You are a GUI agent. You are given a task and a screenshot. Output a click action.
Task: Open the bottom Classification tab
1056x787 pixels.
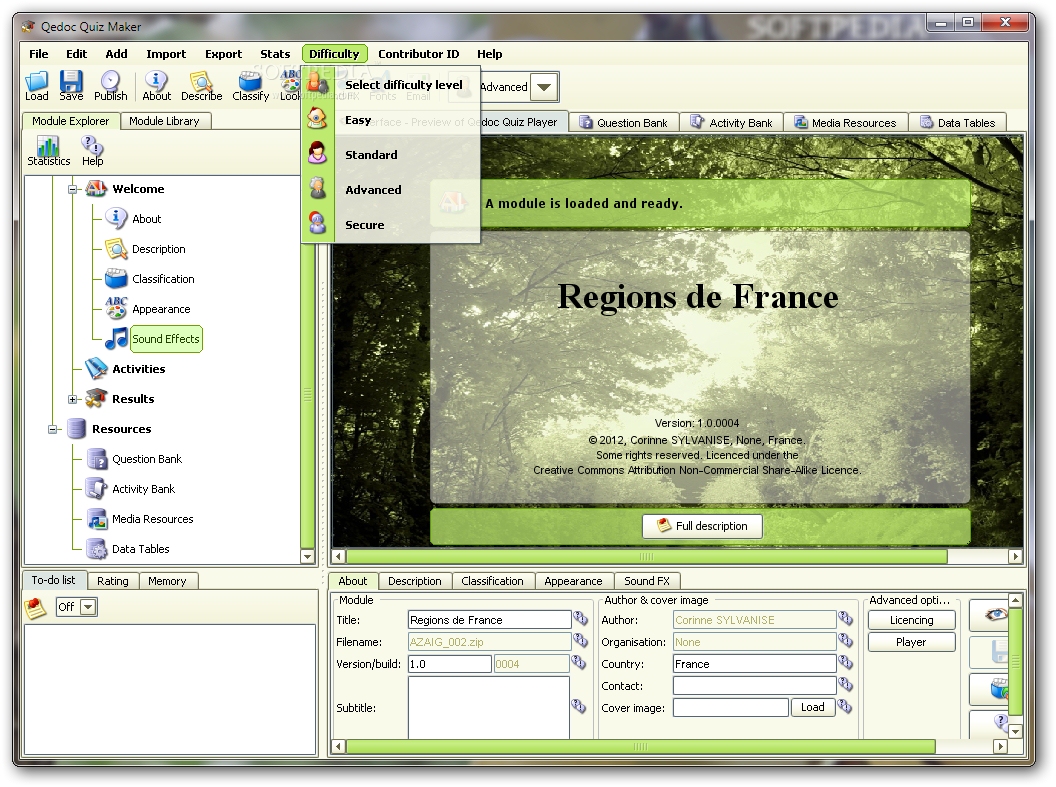492,581
